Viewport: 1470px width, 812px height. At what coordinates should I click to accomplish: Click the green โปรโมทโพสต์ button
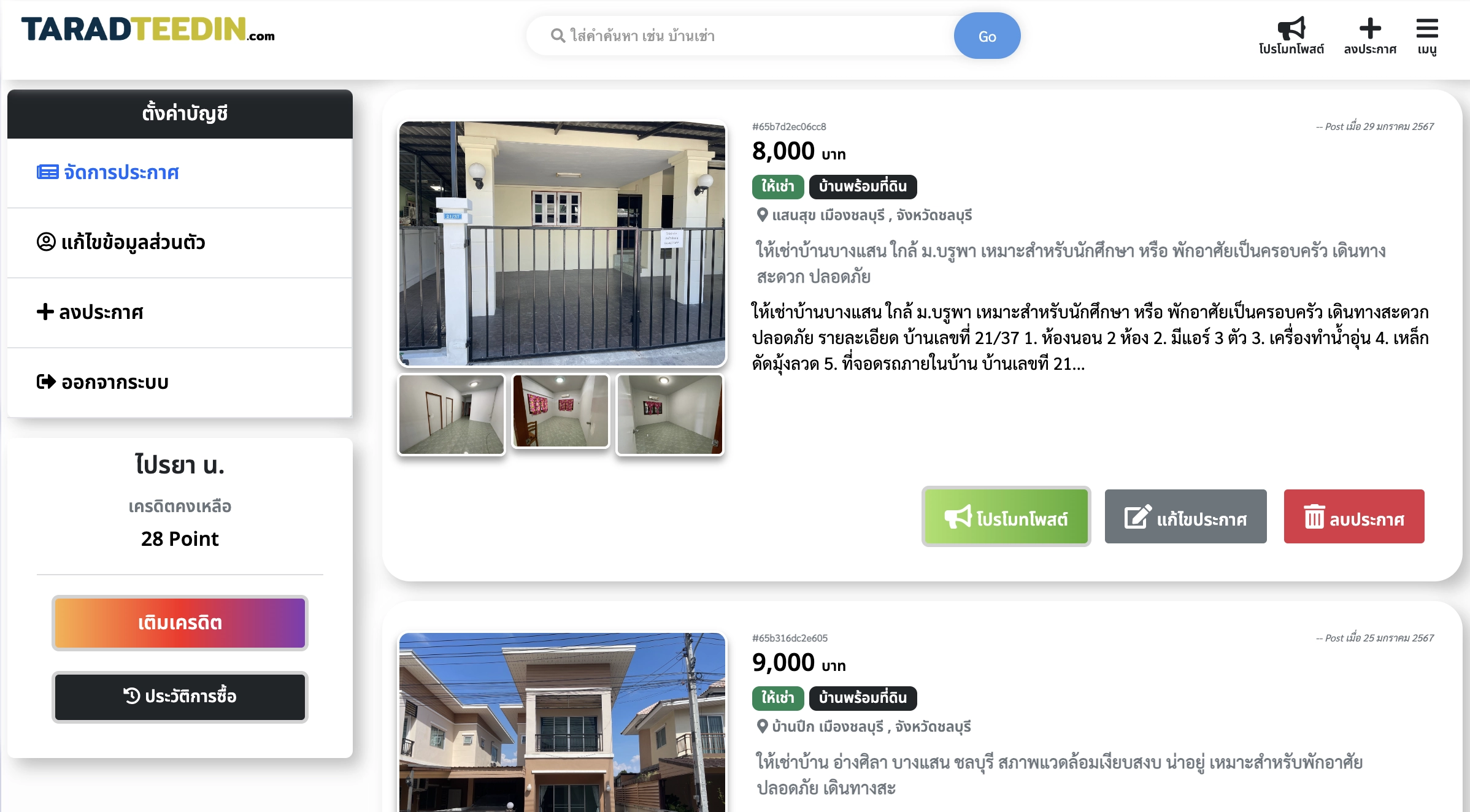click(x=1006, y=516)
